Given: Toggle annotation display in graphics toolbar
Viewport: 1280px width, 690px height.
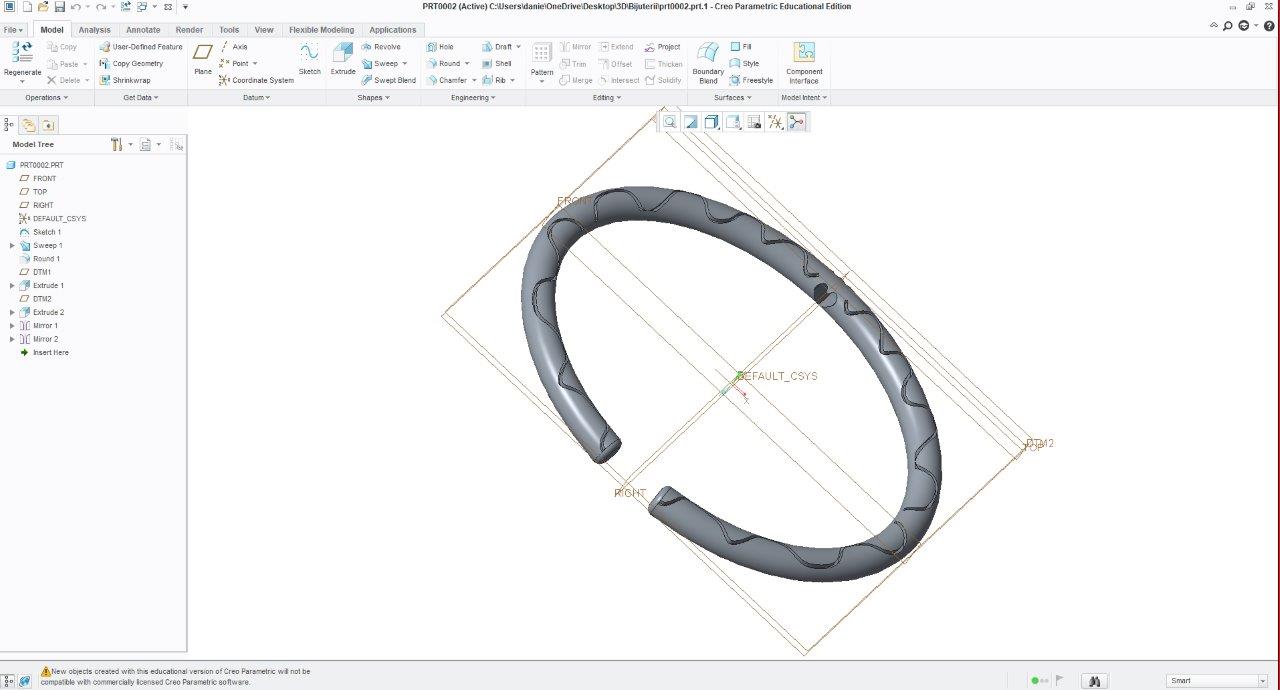Looking at the screenshot, I should (x=754, y=122).
